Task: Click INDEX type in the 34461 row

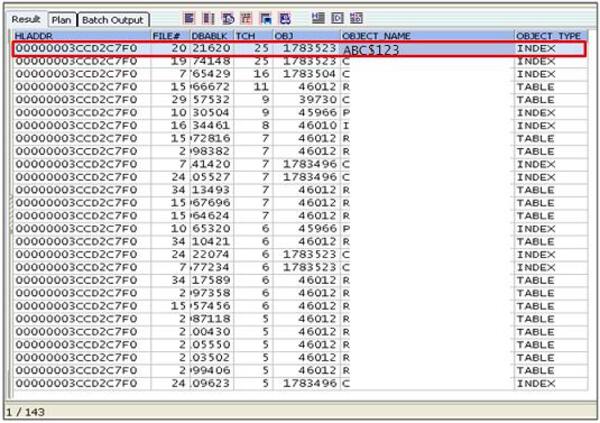Action: pyautogui.click(x=536, y=126)
